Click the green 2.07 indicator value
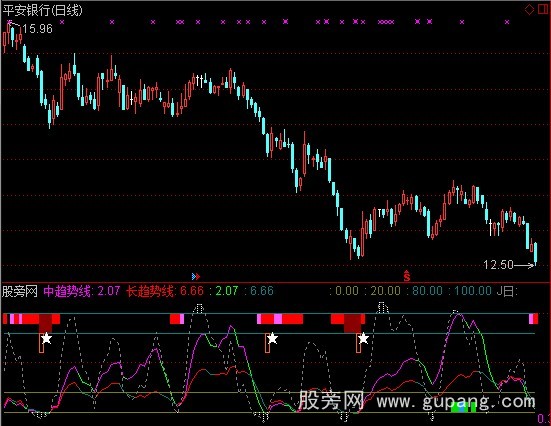 tap(227, 291)
